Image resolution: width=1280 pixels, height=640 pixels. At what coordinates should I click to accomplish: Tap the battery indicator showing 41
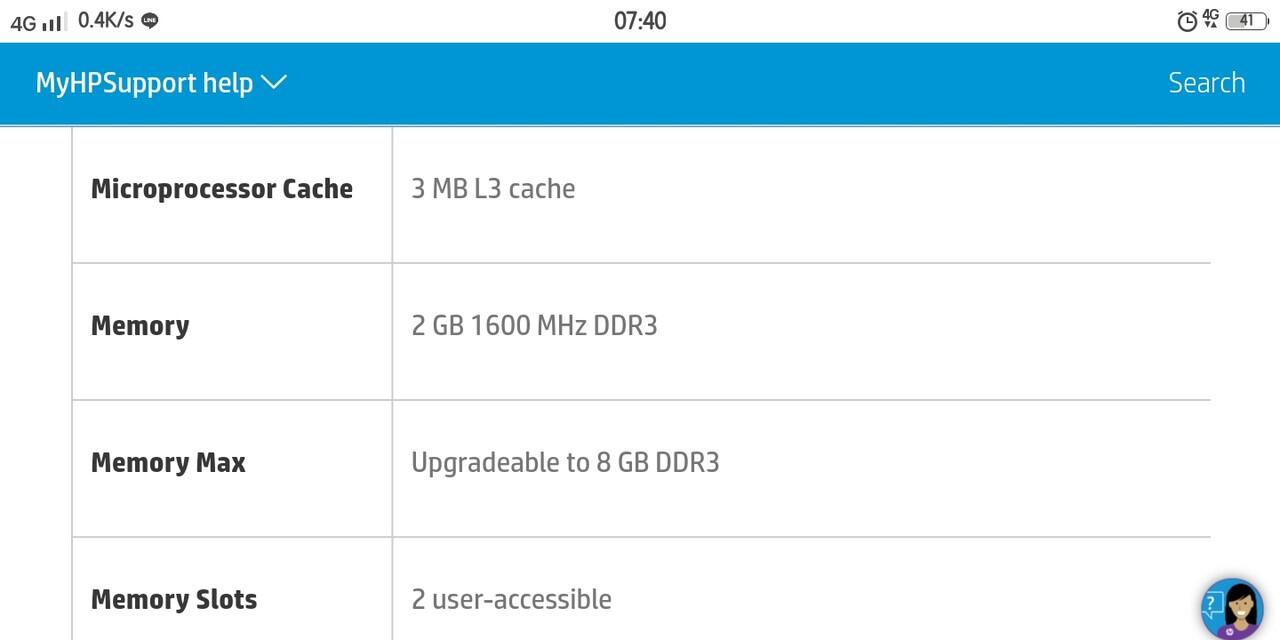click(1247, 20)
